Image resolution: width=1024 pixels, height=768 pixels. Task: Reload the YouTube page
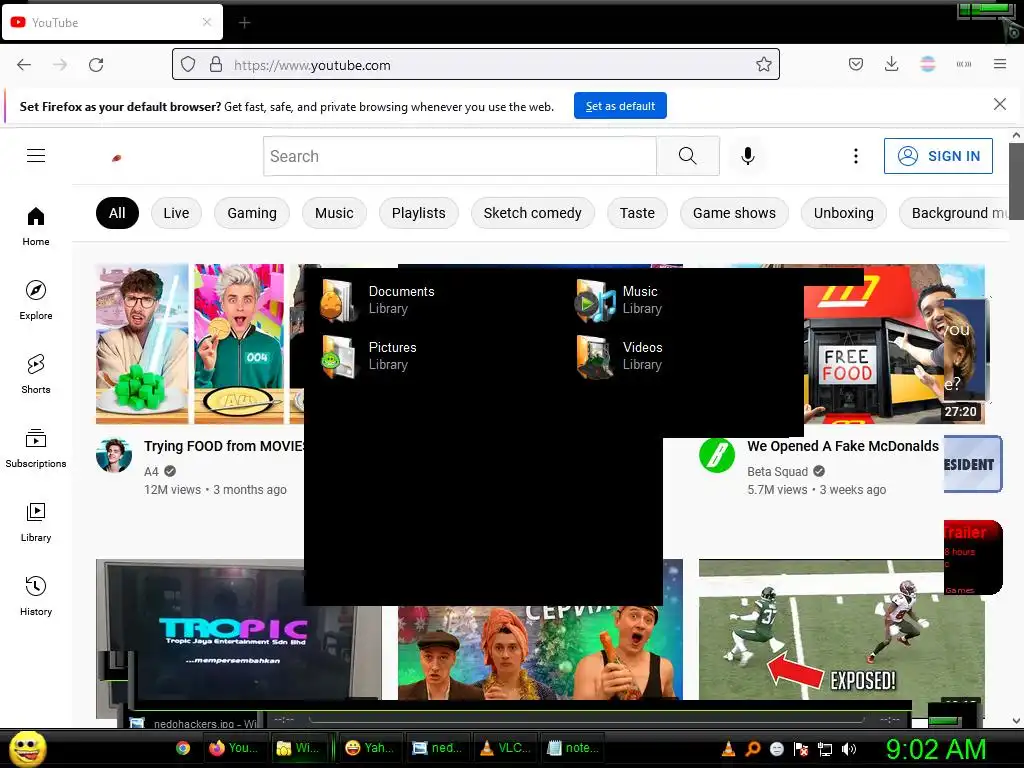[96, 65]
